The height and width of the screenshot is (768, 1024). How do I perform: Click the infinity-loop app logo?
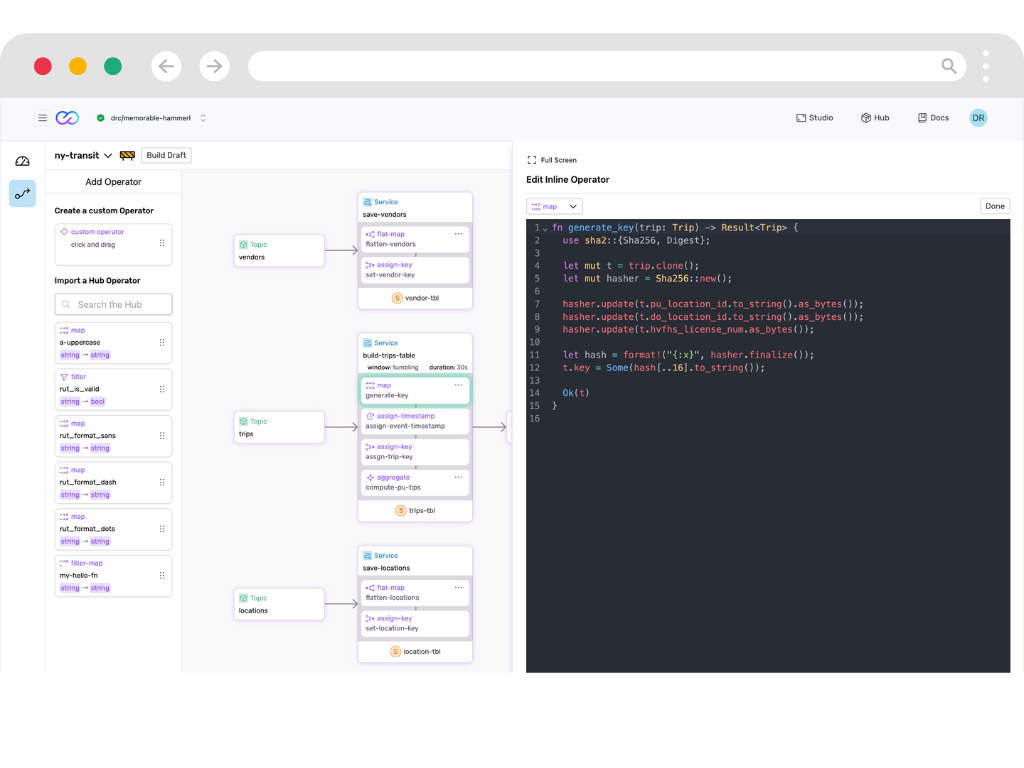pyautogui.click(x=67, y=118)
